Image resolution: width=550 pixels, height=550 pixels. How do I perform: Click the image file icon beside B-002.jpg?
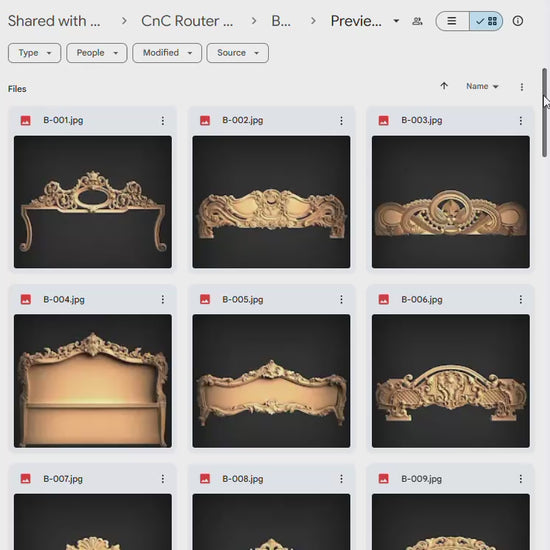[x=205, y=121]
